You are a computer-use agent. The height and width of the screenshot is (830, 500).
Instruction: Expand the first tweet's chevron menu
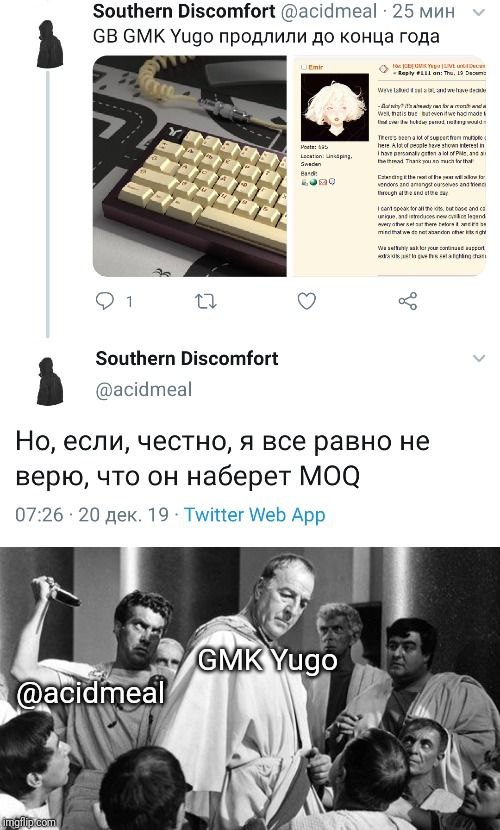click(478, 13)
